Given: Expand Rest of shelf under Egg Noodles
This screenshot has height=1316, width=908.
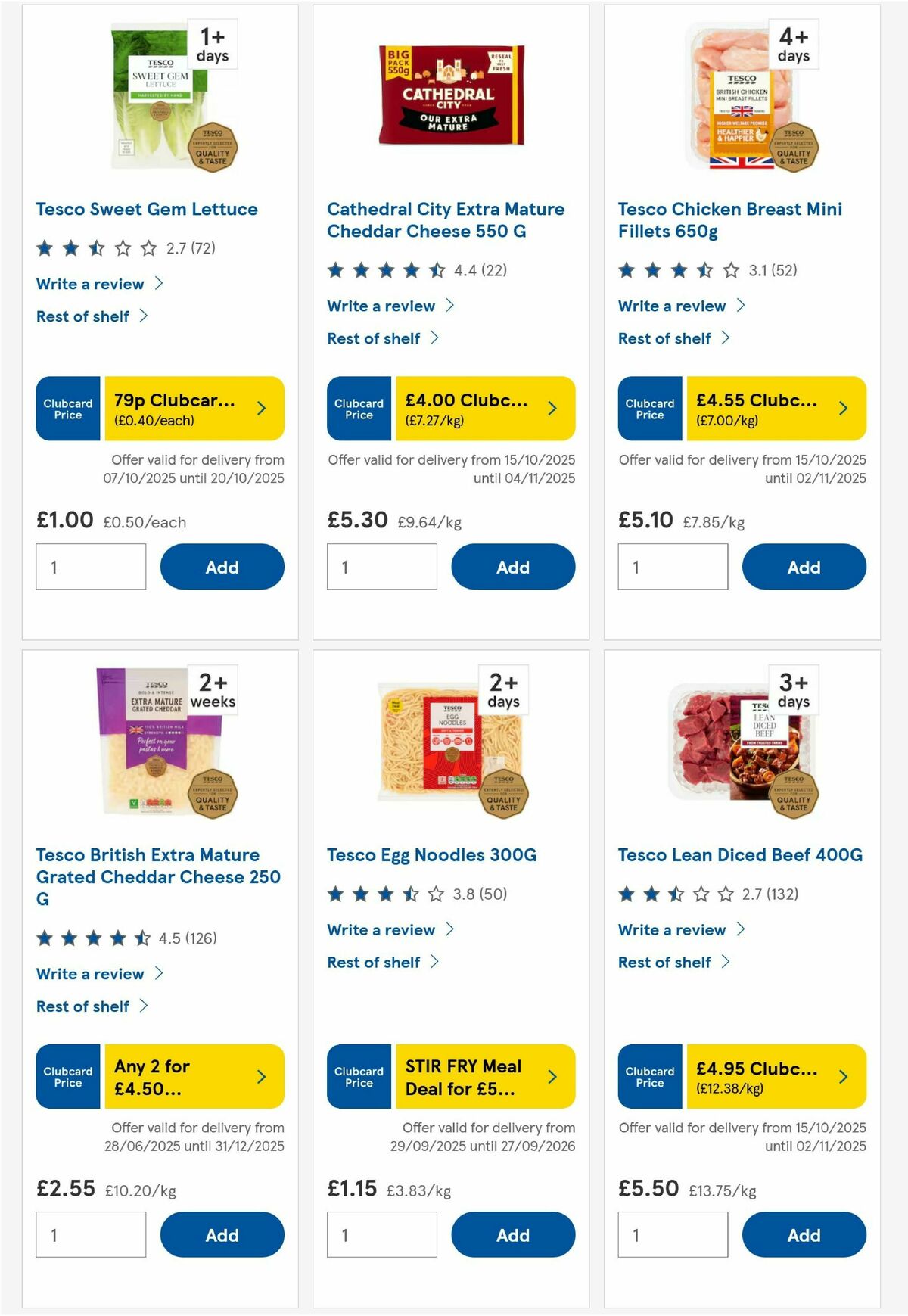Looking at the screenshot, I should (x=373, y=962).
